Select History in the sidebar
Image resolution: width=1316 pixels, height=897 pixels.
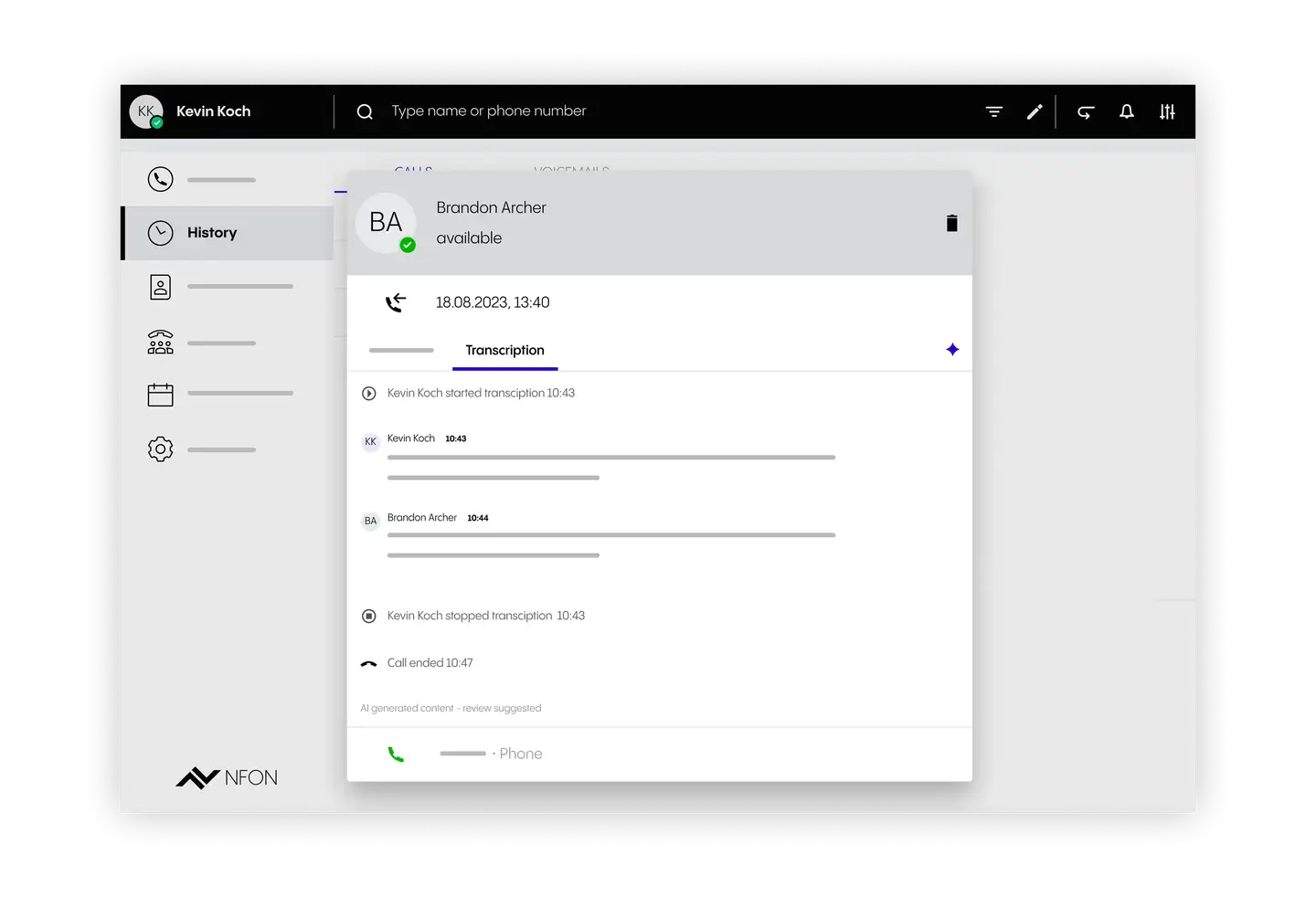(x=211, y=233)
